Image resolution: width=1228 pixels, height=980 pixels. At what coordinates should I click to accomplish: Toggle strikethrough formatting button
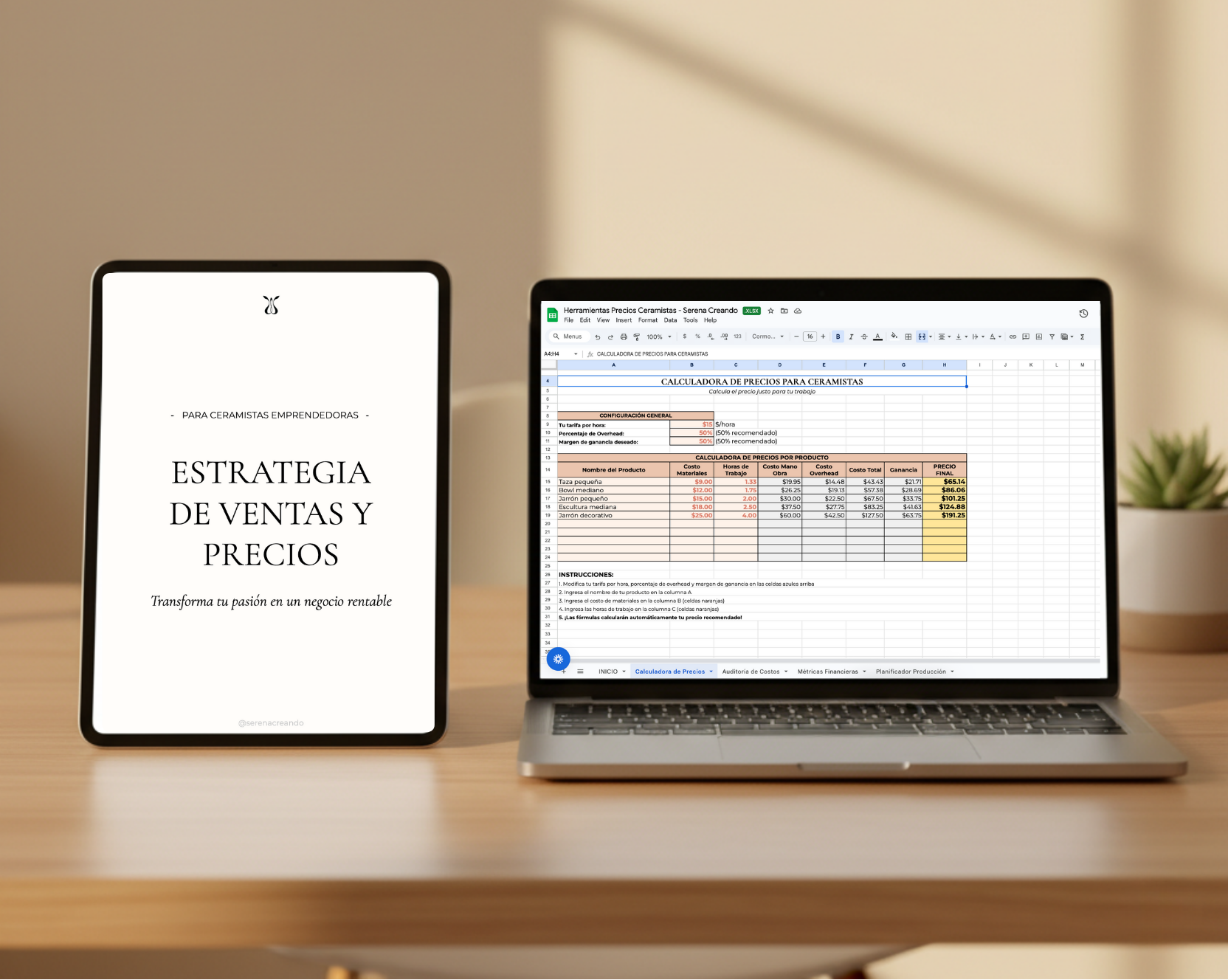[x=864, y=337]
